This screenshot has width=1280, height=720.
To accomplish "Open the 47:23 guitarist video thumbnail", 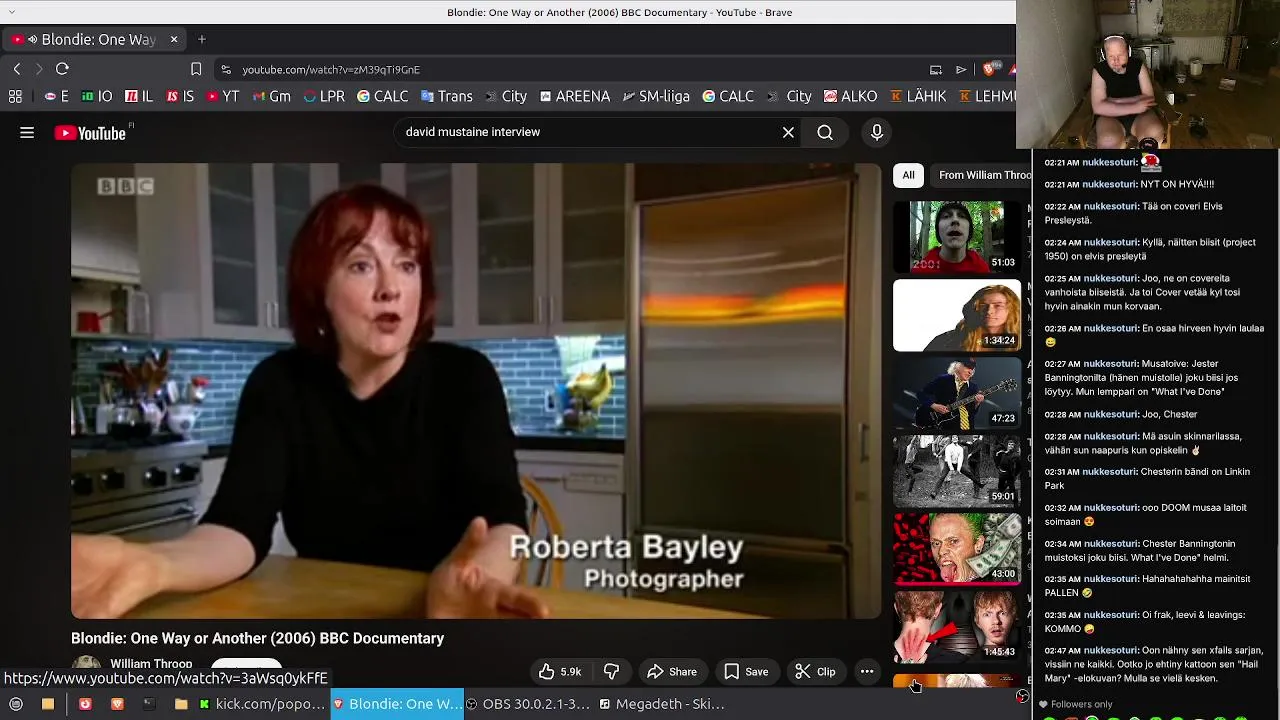I will coord(957,393).
